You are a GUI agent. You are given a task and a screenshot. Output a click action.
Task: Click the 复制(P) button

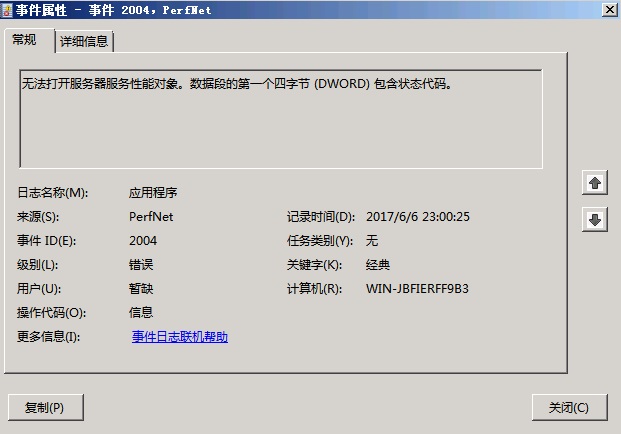click(46, 407)
